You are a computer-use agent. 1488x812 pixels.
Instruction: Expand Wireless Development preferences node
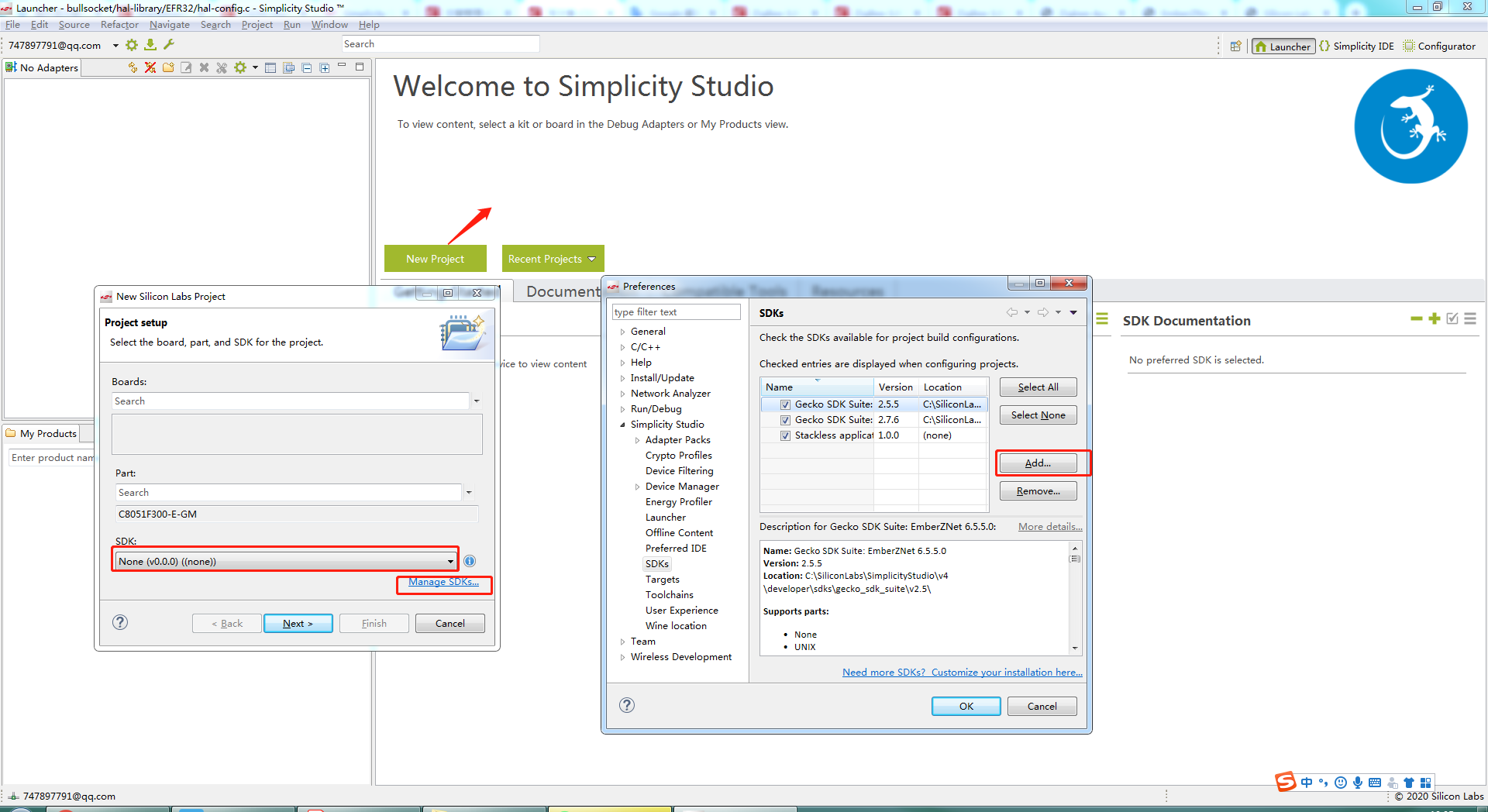(x=622, y=657)
